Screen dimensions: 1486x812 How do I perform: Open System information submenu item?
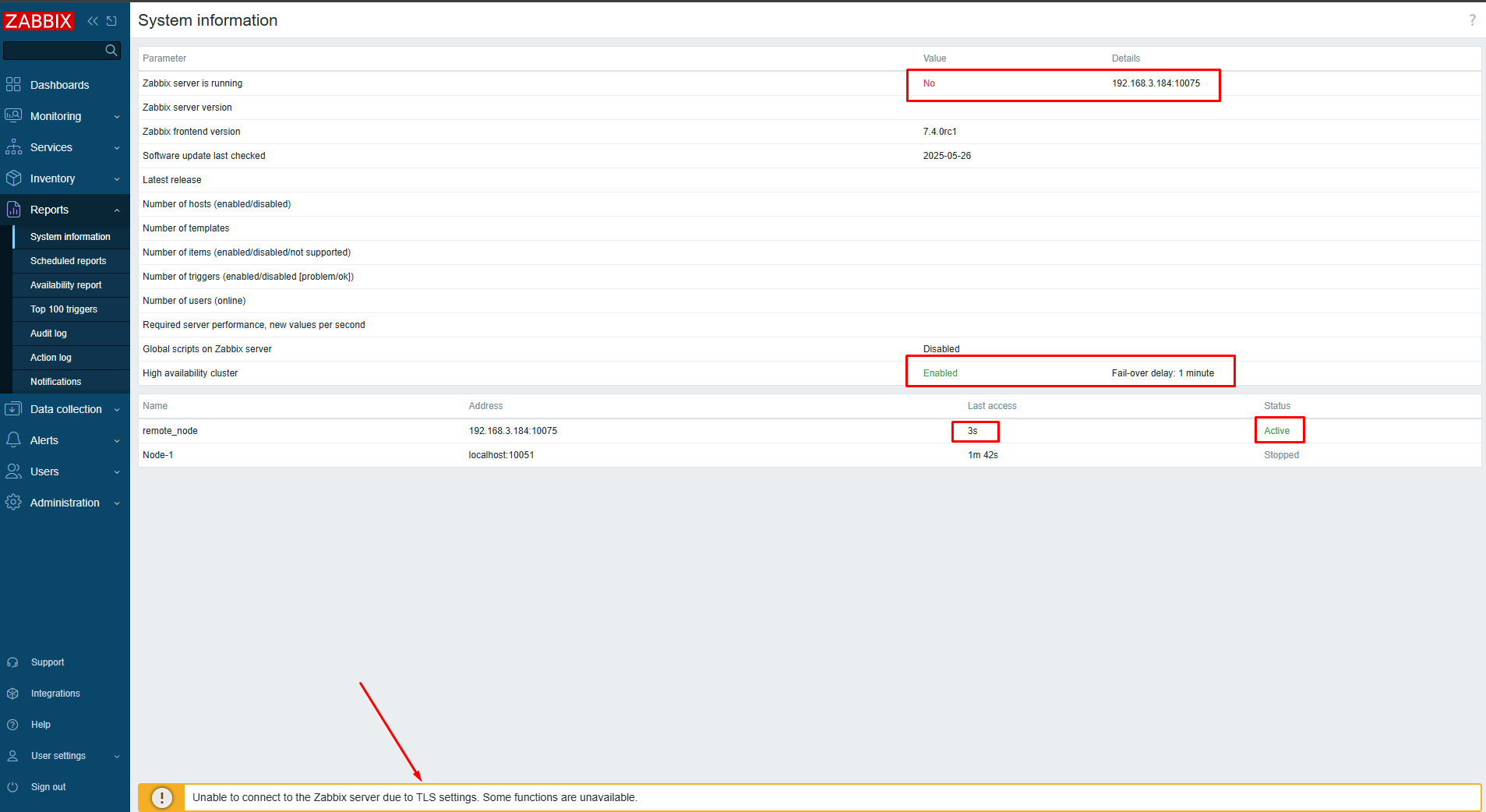[x=70, y=237]
